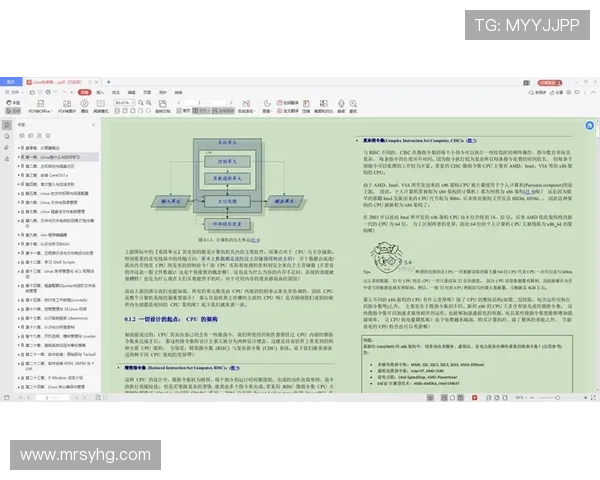The image size is (600, 480).
Task: Click the 分享 share button
Action: [556, 93]
